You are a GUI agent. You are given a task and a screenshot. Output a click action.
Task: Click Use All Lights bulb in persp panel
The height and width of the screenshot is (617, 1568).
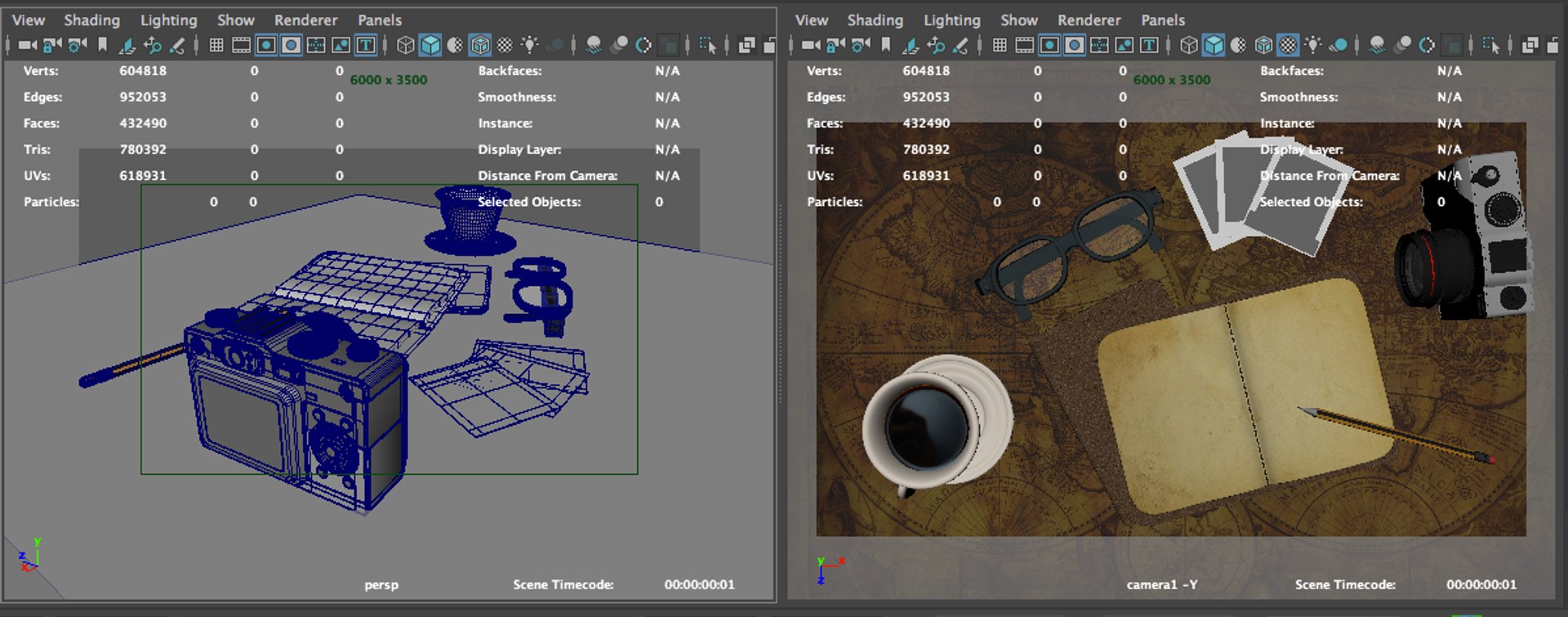[530, 45]
